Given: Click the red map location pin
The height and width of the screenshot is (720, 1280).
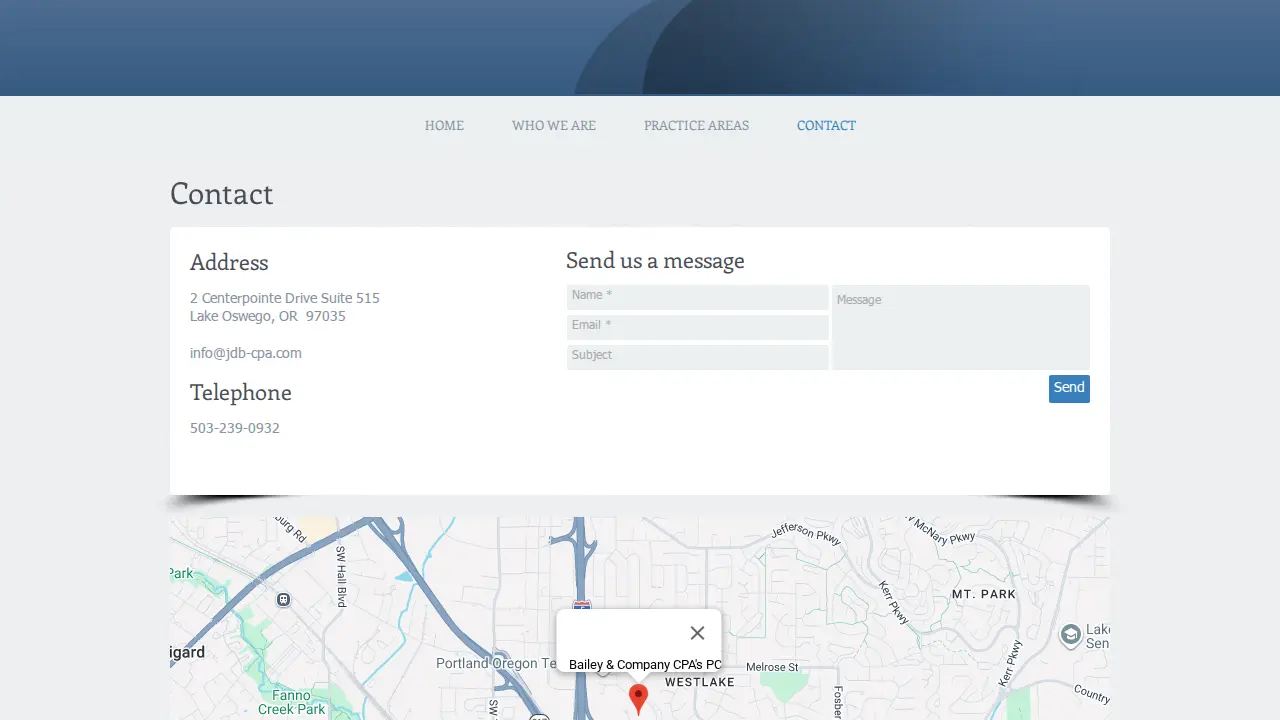Looking at the screenshot, I should pyautogui.click(x=638, y=699).
